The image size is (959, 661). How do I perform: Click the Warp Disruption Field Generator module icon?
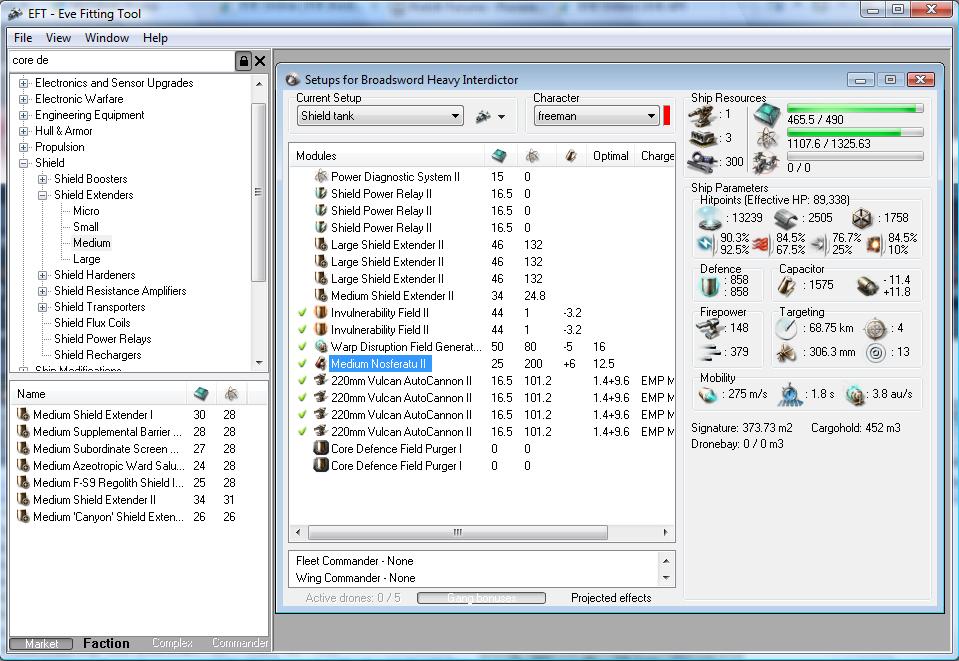[x=321, y=347]
